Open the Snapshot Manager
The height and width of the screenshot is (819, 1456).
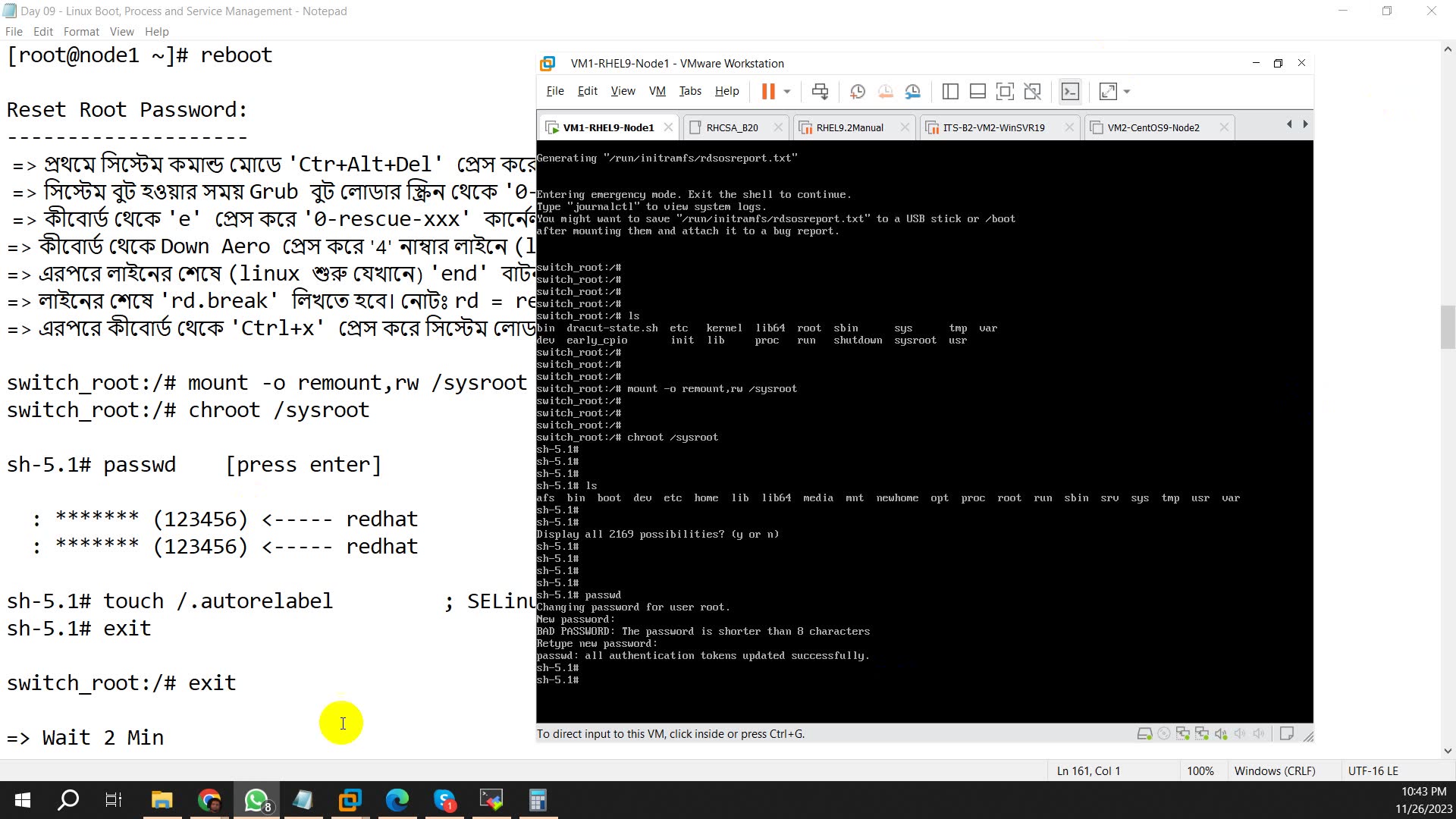[913, 91]
